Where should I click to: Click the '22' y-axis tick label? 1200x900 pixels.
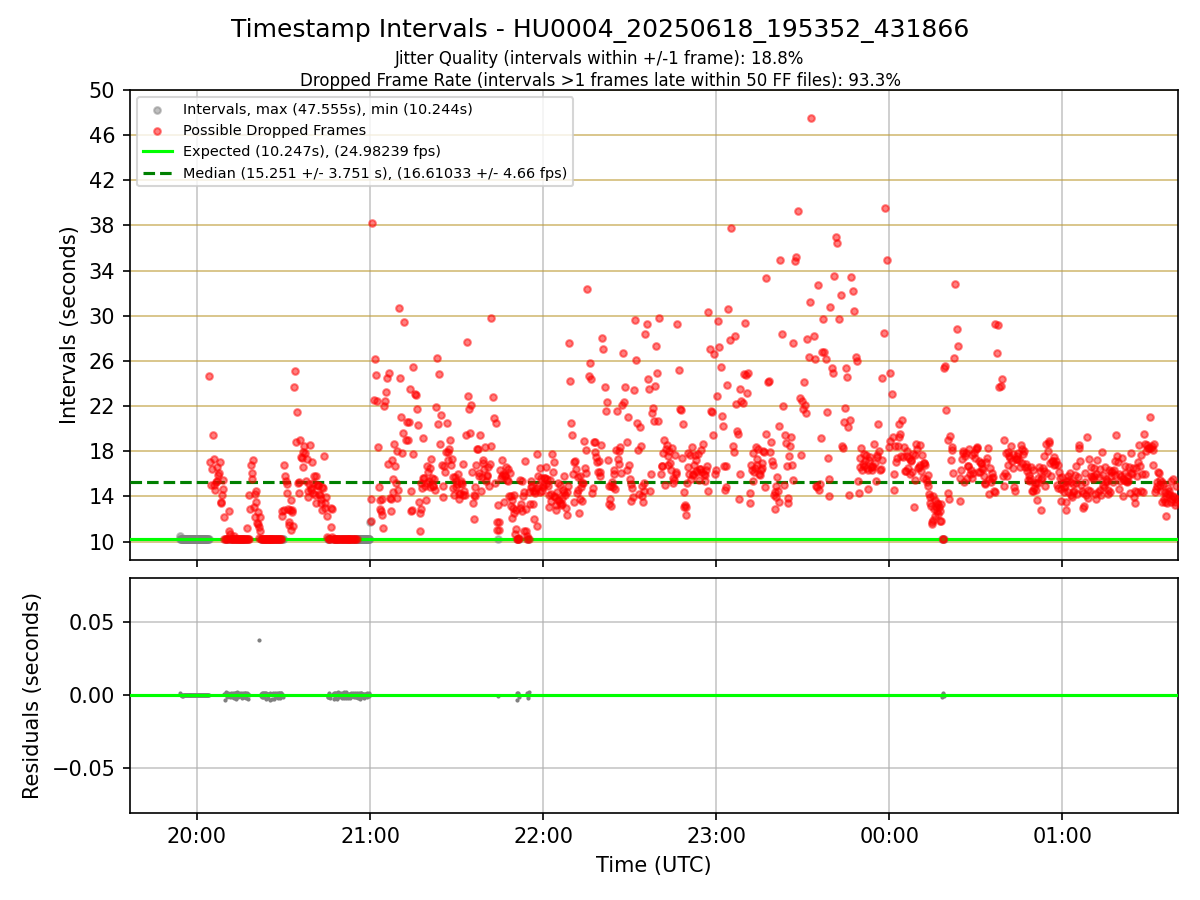[x=104, y=406]
